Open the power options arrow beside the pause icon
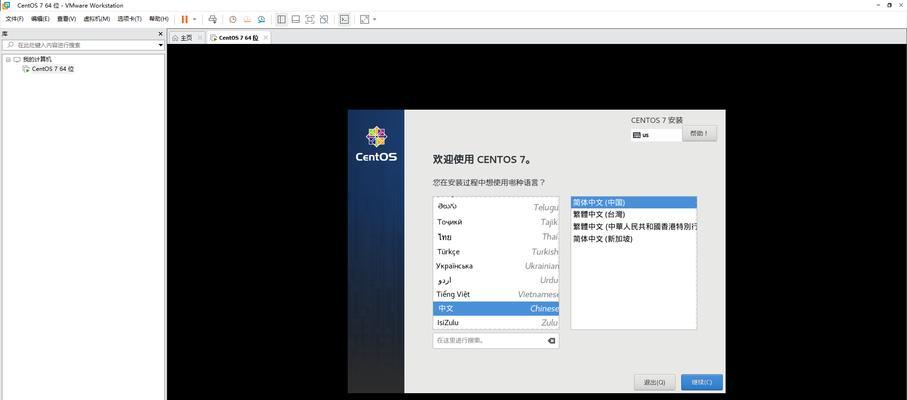Screen dimensions: 907x400 click(194, 19)
